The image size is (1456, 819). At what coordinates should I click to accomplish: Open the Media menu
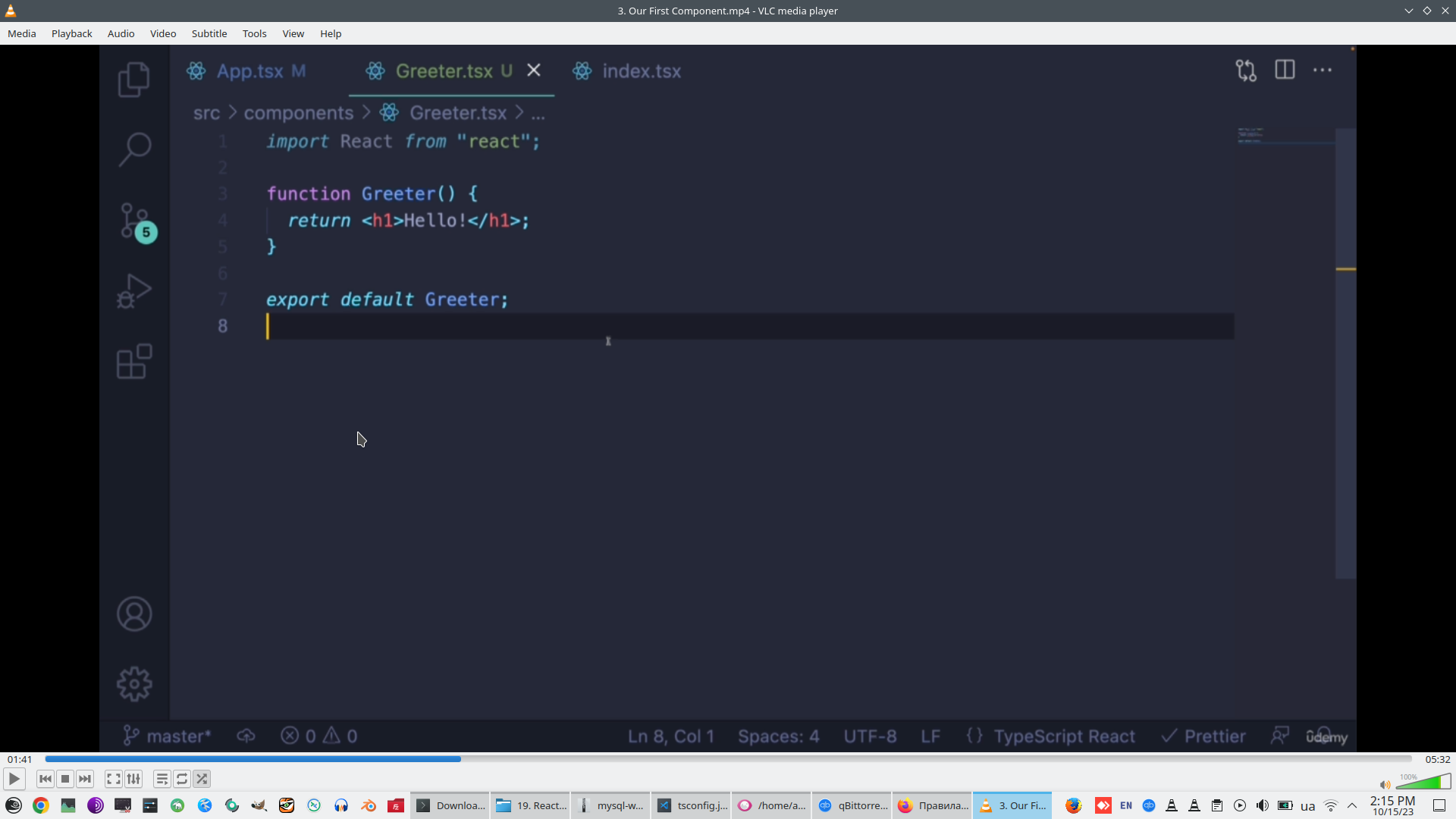(x=21, y=33)
